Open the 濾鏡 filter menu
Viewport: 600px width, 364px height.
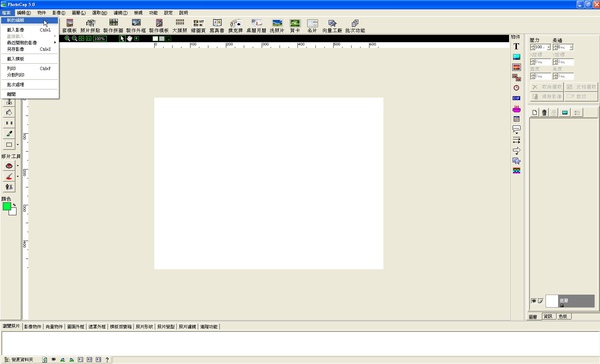click(121, 13)
